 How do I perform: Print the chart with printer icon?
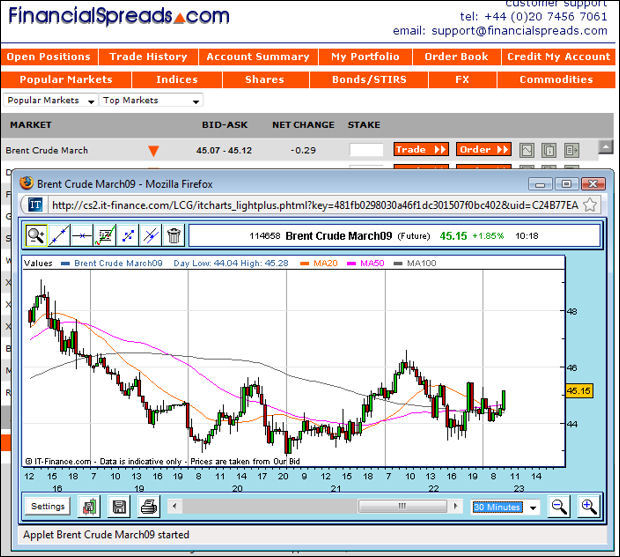(x=149, y=507)
